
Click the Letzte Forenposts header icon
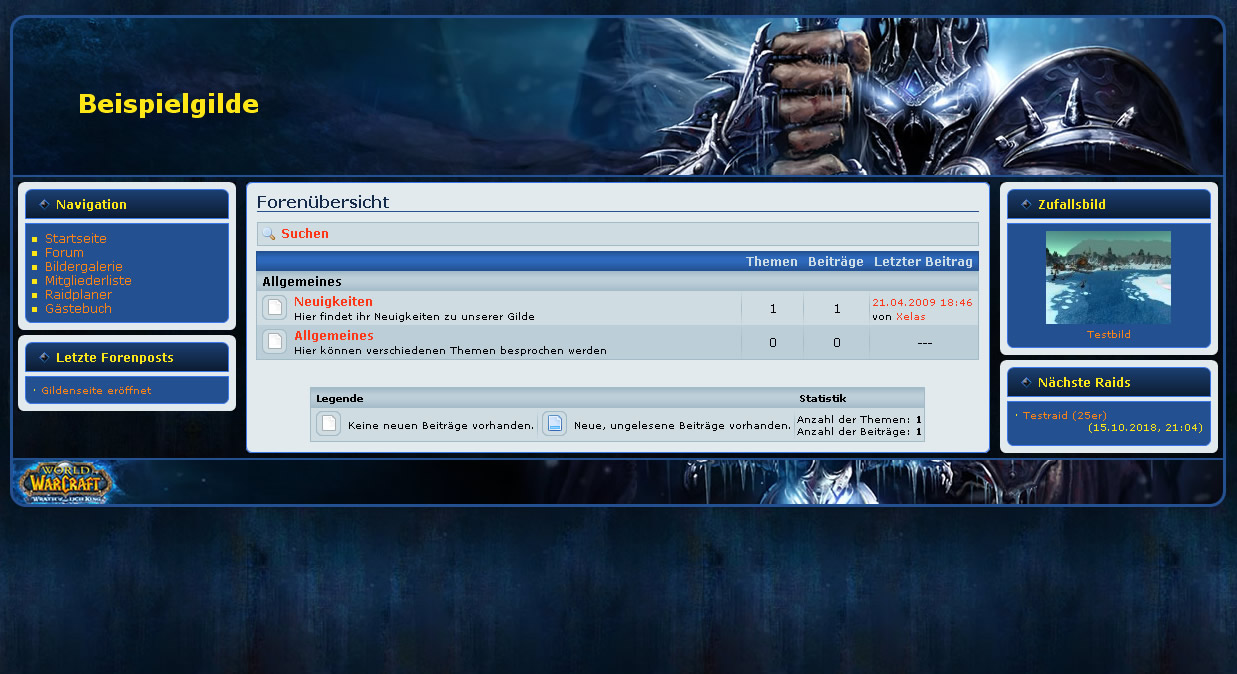click(x=44, y=357)
